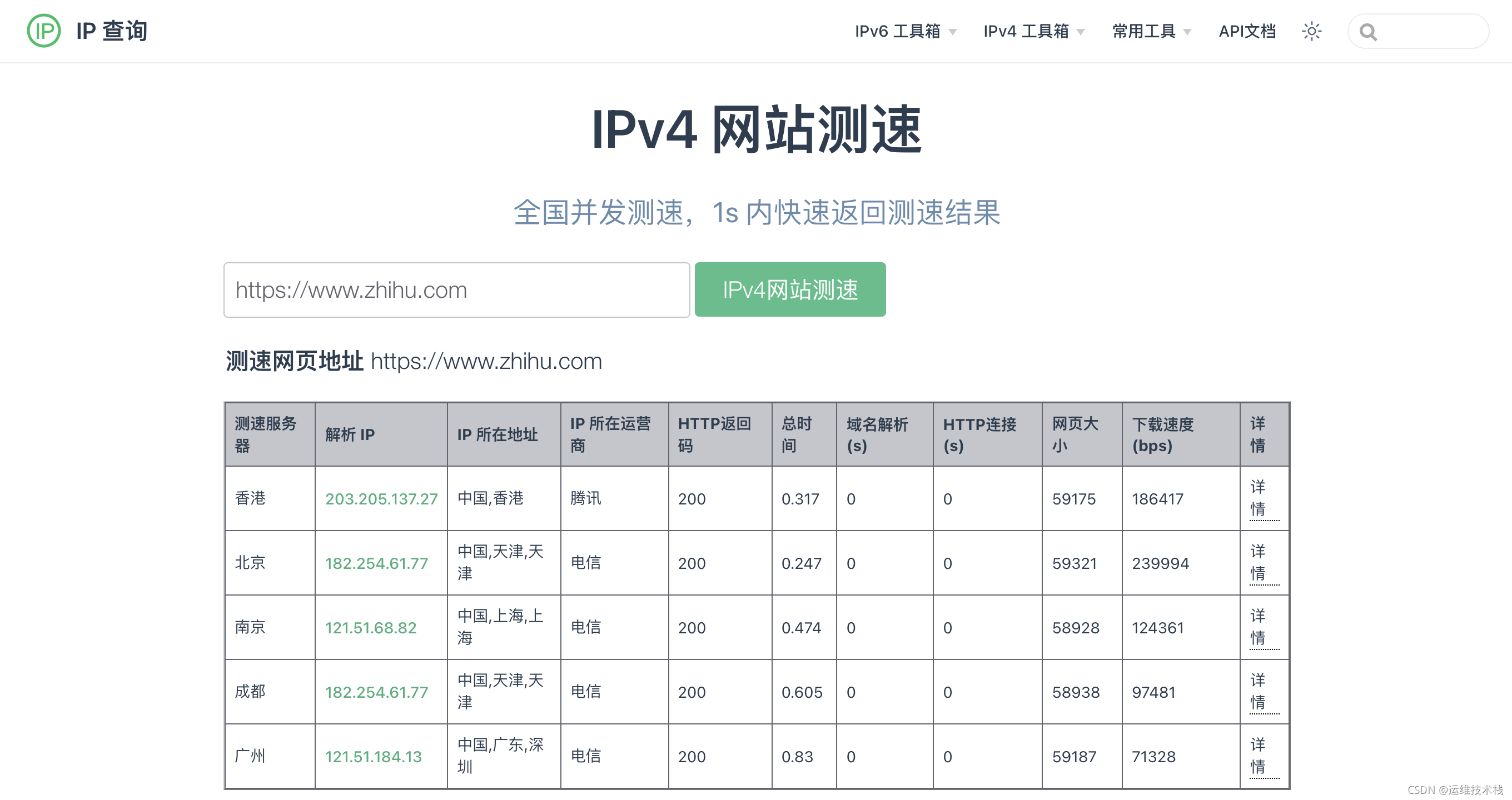
Task: Click the search magnifier icon
Action: (1367, 32)
